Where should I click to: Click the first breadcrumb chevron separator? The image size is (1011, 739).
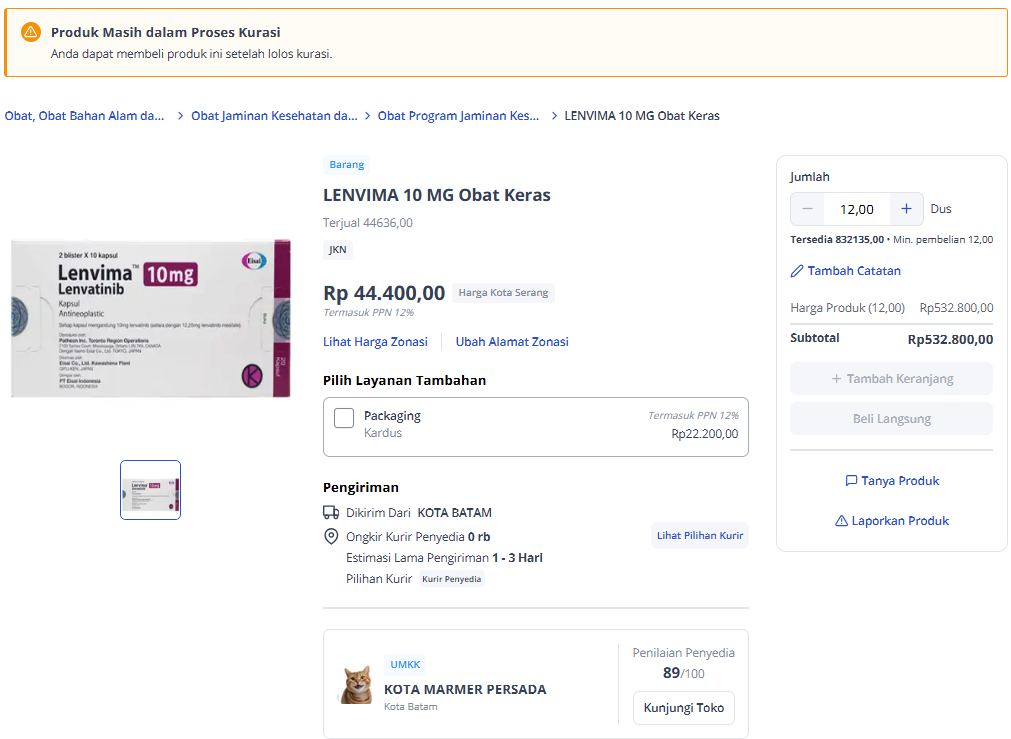coord(180,116)
